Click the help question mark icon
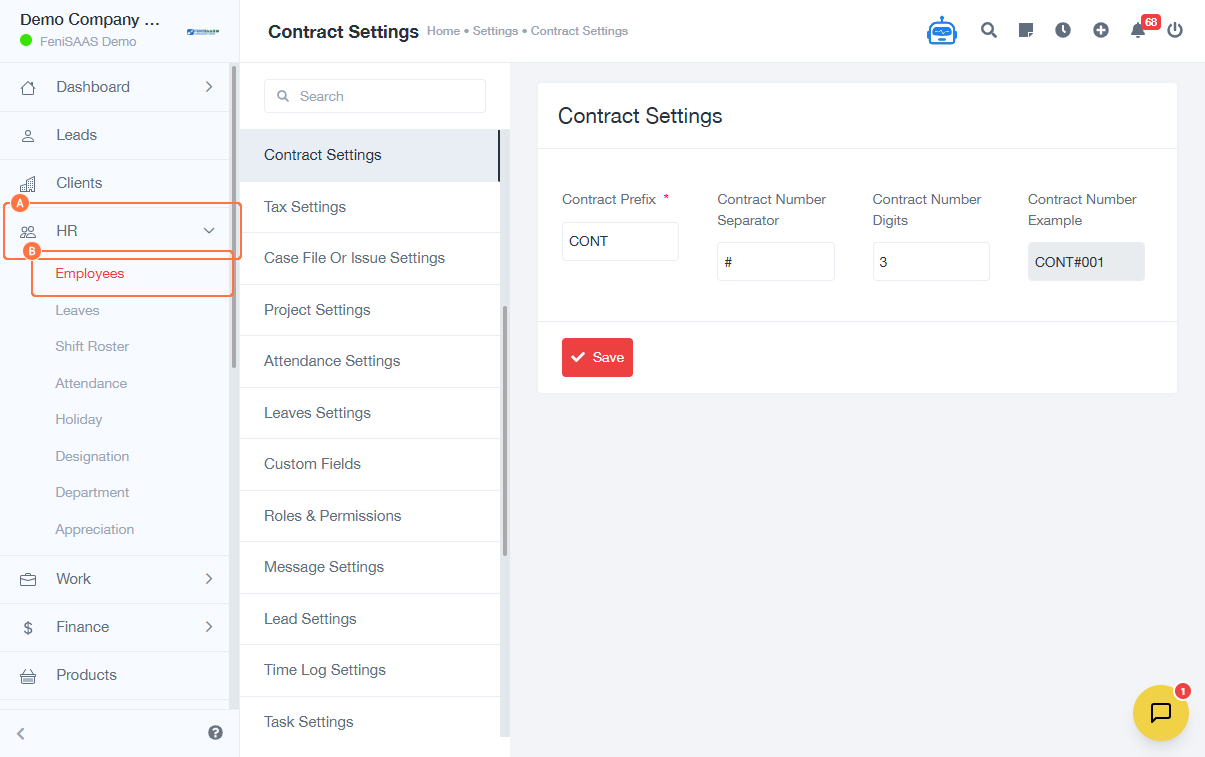The image size is (1205, 757). click(x=215, y=732)
